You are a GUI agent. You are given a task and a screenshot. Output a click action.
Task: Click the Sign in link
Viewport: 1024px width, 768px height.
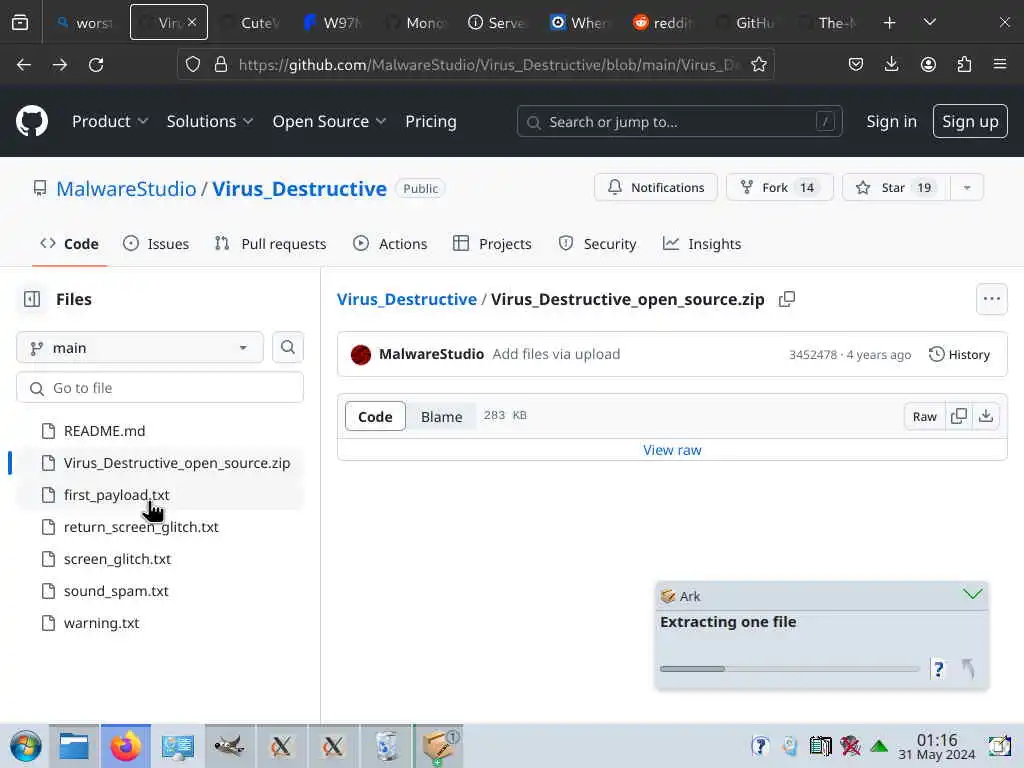coord(891,121)
